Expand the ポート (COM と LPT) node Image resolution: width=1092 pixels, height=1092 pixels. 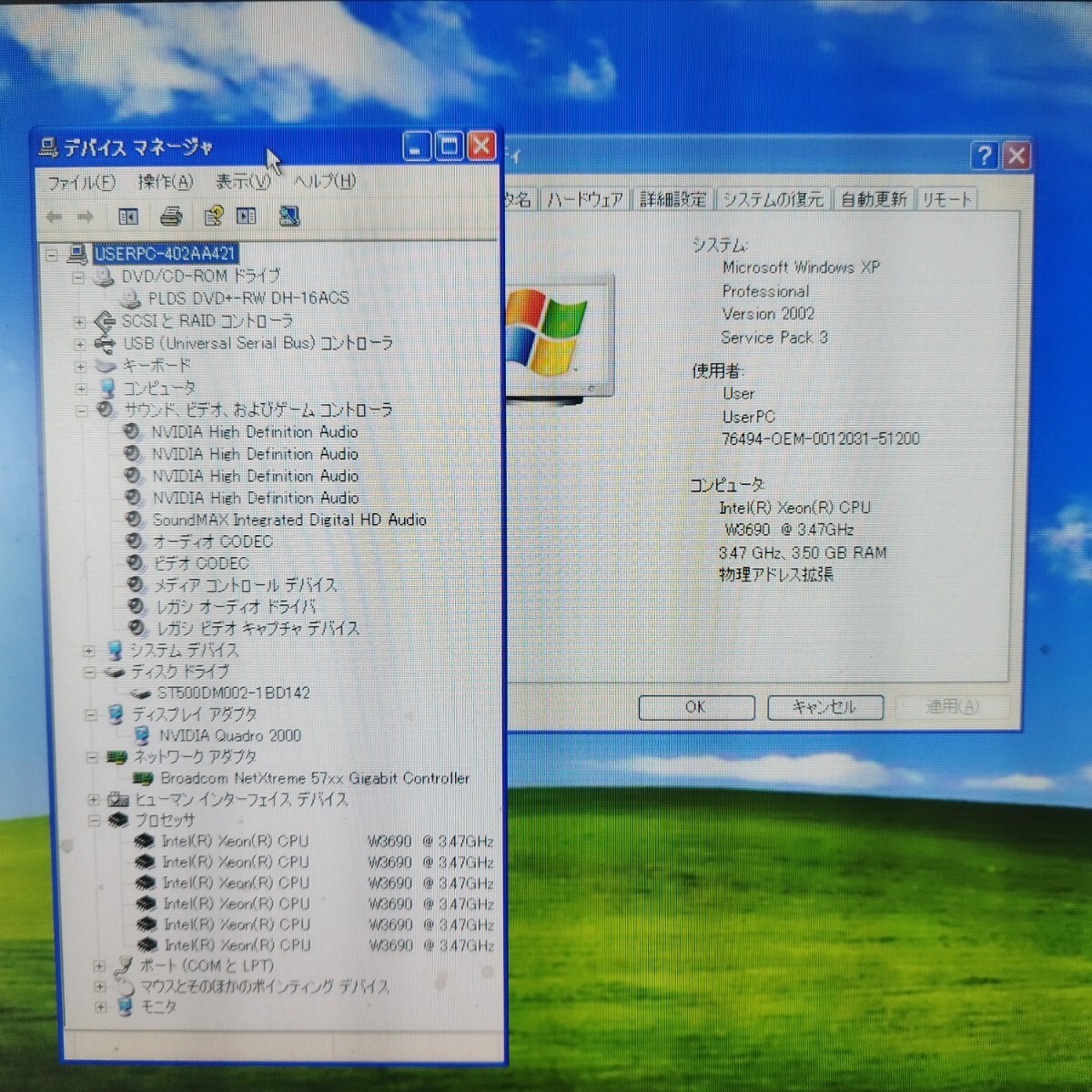(x=99, y=966)
